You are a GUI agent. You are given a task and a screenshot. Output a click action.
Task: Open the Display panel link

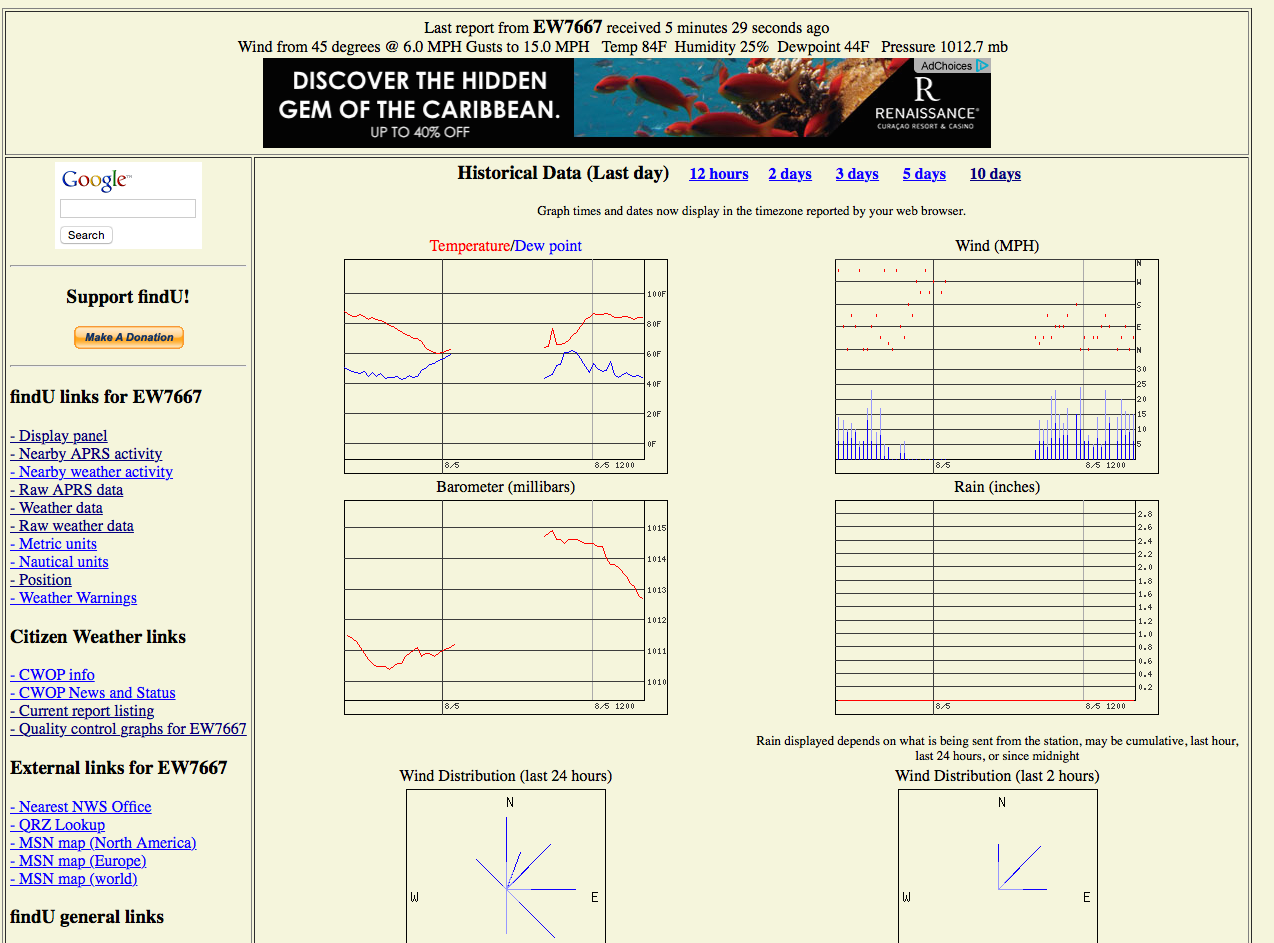[58, 435]
